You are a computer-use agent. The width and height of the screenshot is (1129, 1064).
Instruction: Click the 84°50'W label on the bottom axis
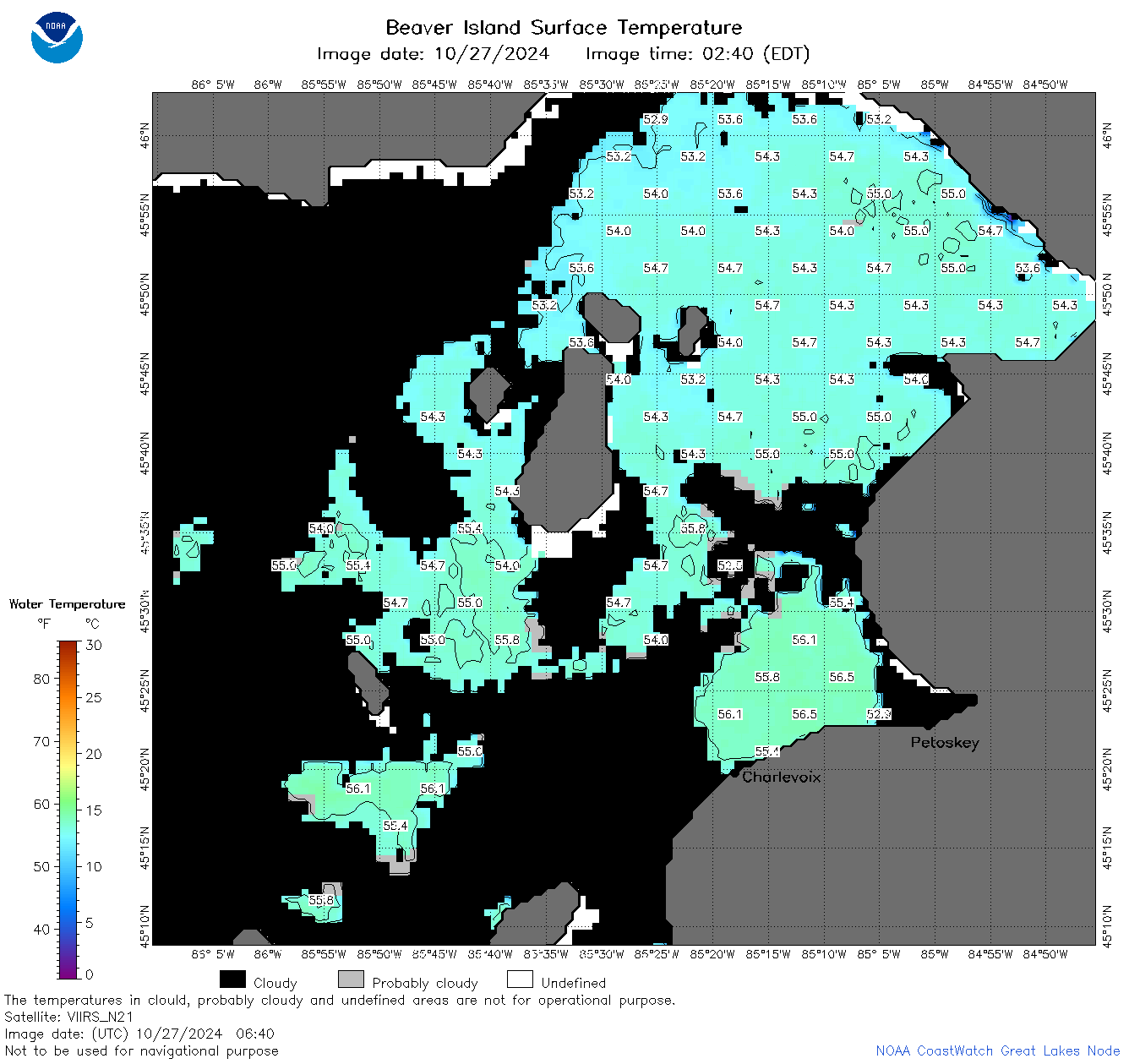1045,954
